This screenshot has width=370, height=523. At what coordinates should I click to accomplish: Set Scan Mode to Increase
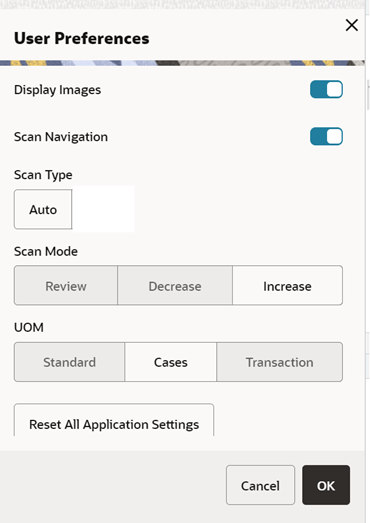tap(287, 286)
